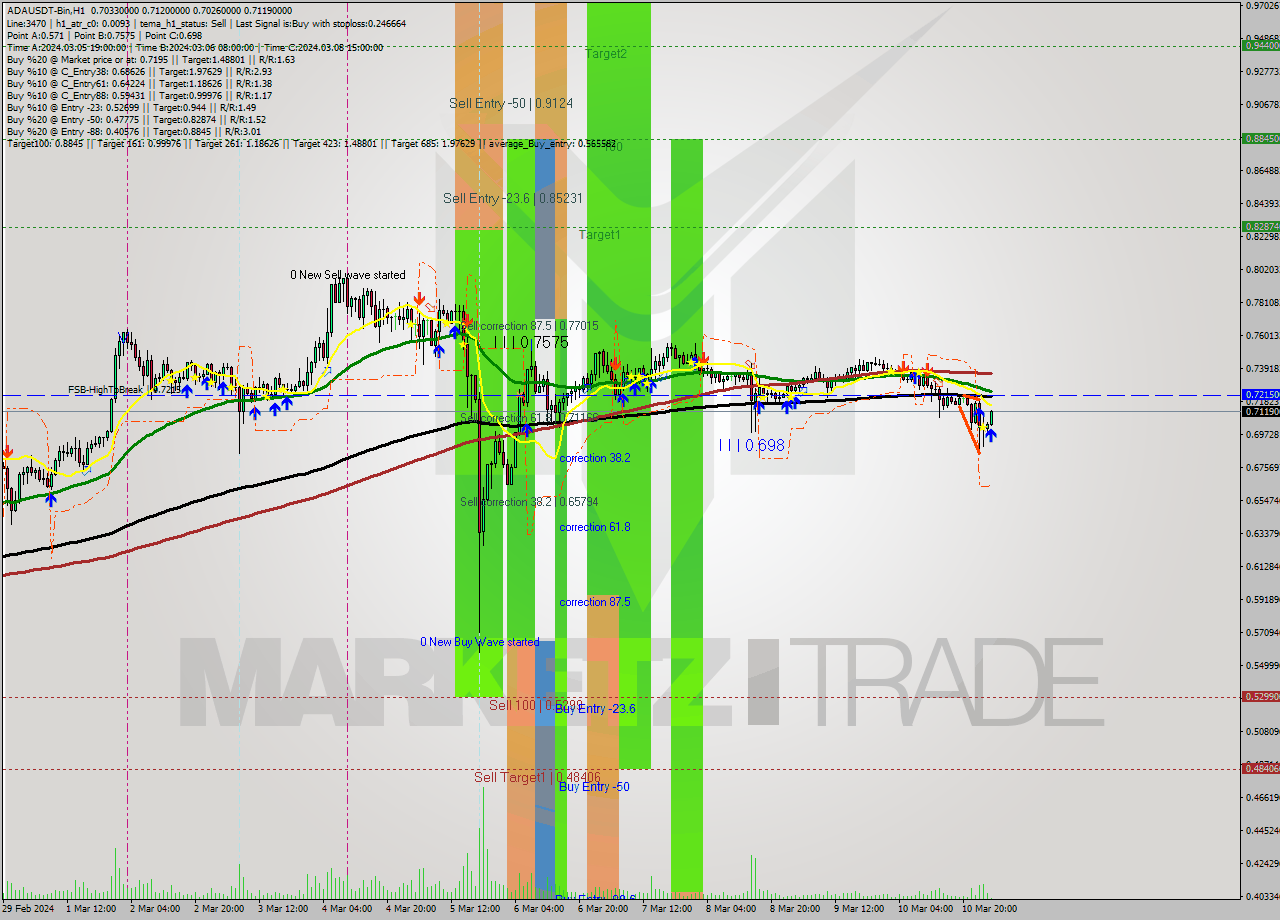This screenshot has width=1280, height=920.
Task: Click the 'Sell Entry -50 | 0.9124' label
Action: (x=511, y=103)
